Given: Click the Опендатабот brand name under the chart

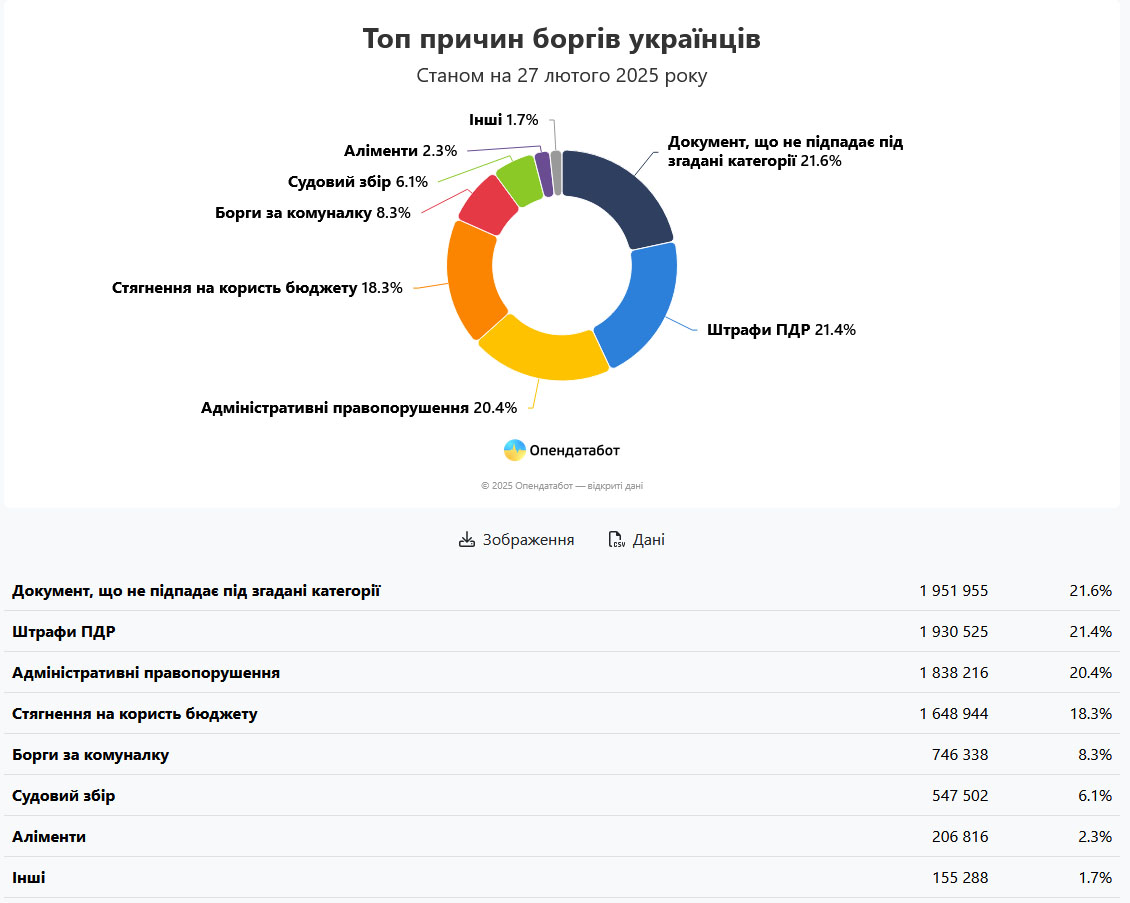Looking at the screenshot, I should click(x=574, y=451).
